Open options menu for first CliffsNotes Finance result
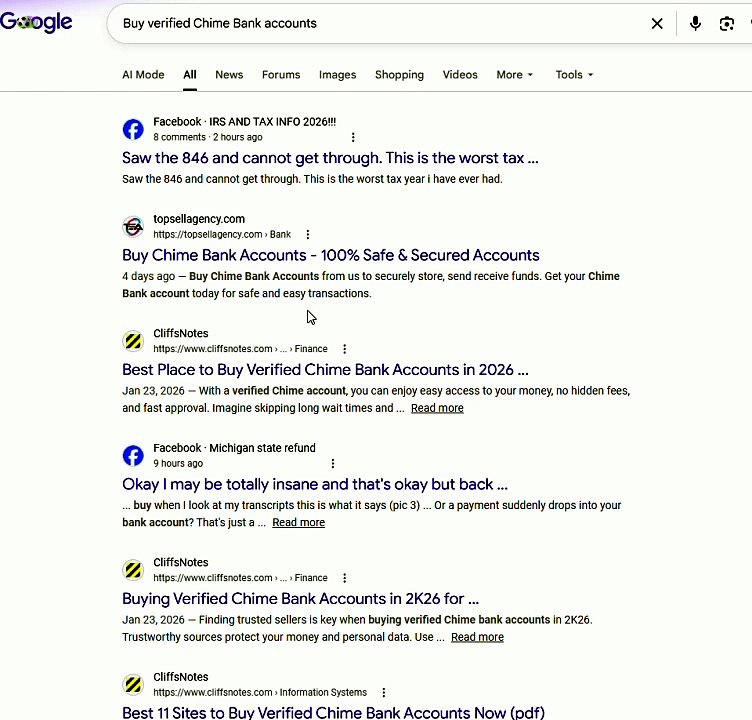Image resolution: width=752 pixels, height=720 pixels. [x=344, y=349]
